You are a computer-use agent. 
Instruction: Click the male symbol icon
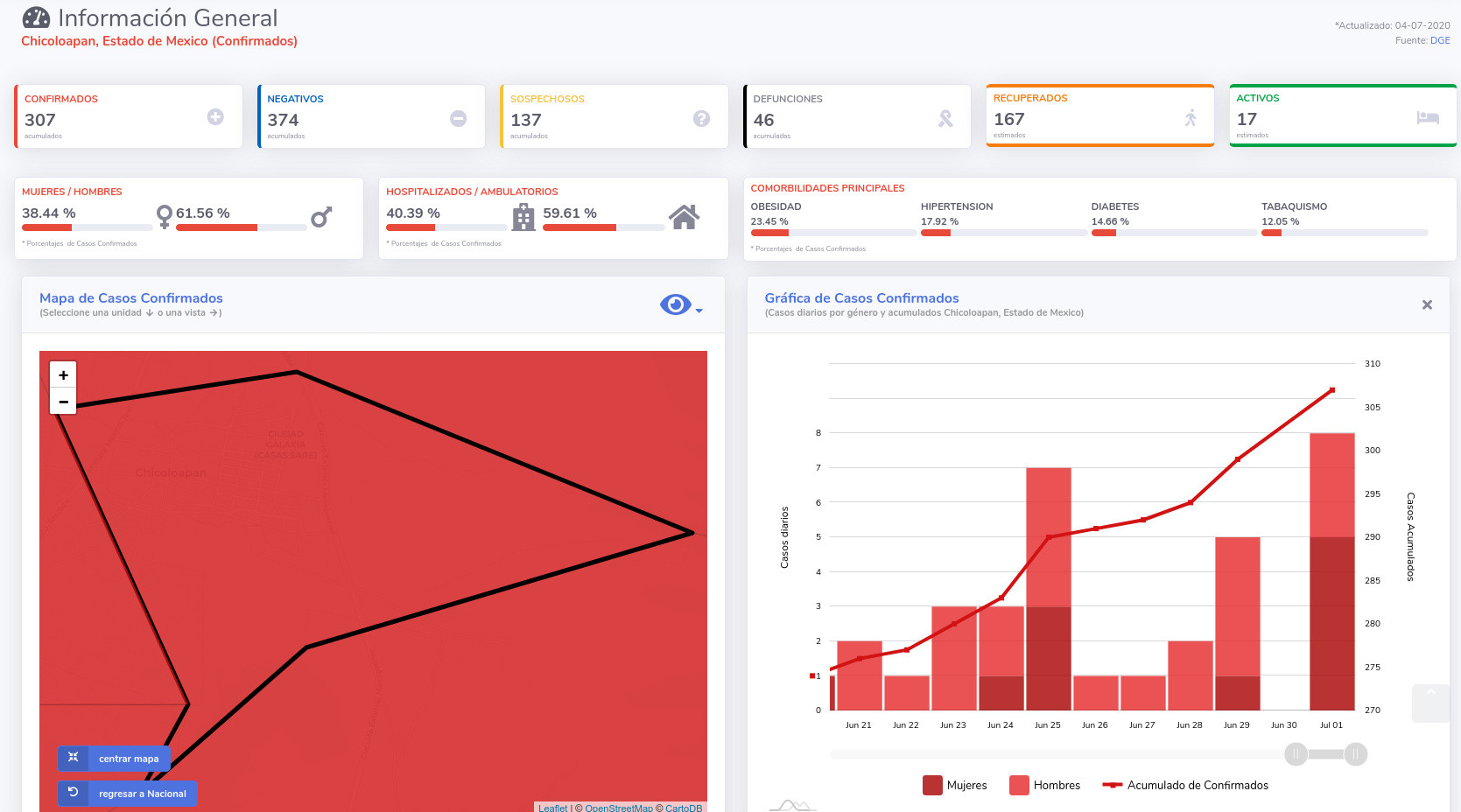(321, 217)
